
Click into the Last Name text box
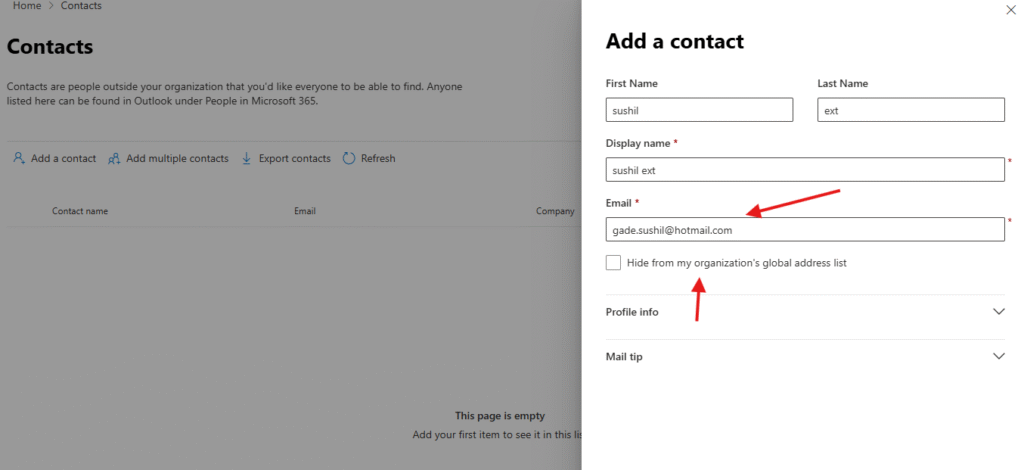(910, 110)
